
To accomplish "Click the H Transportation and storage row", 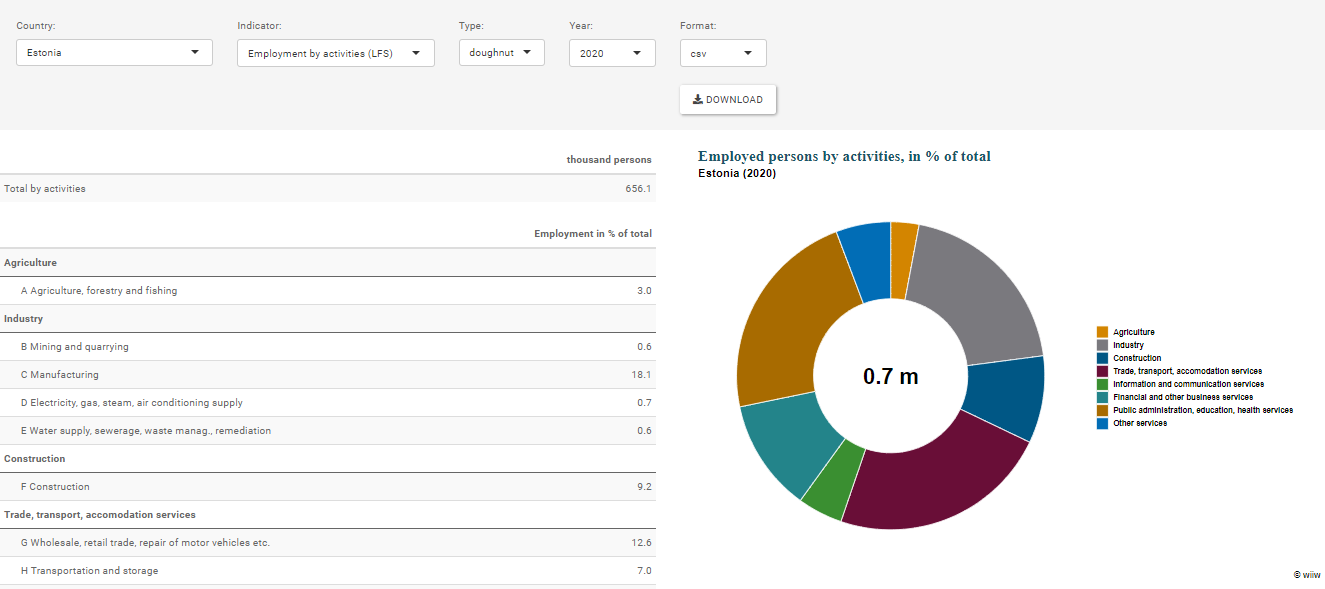I will tap(328, 571).
